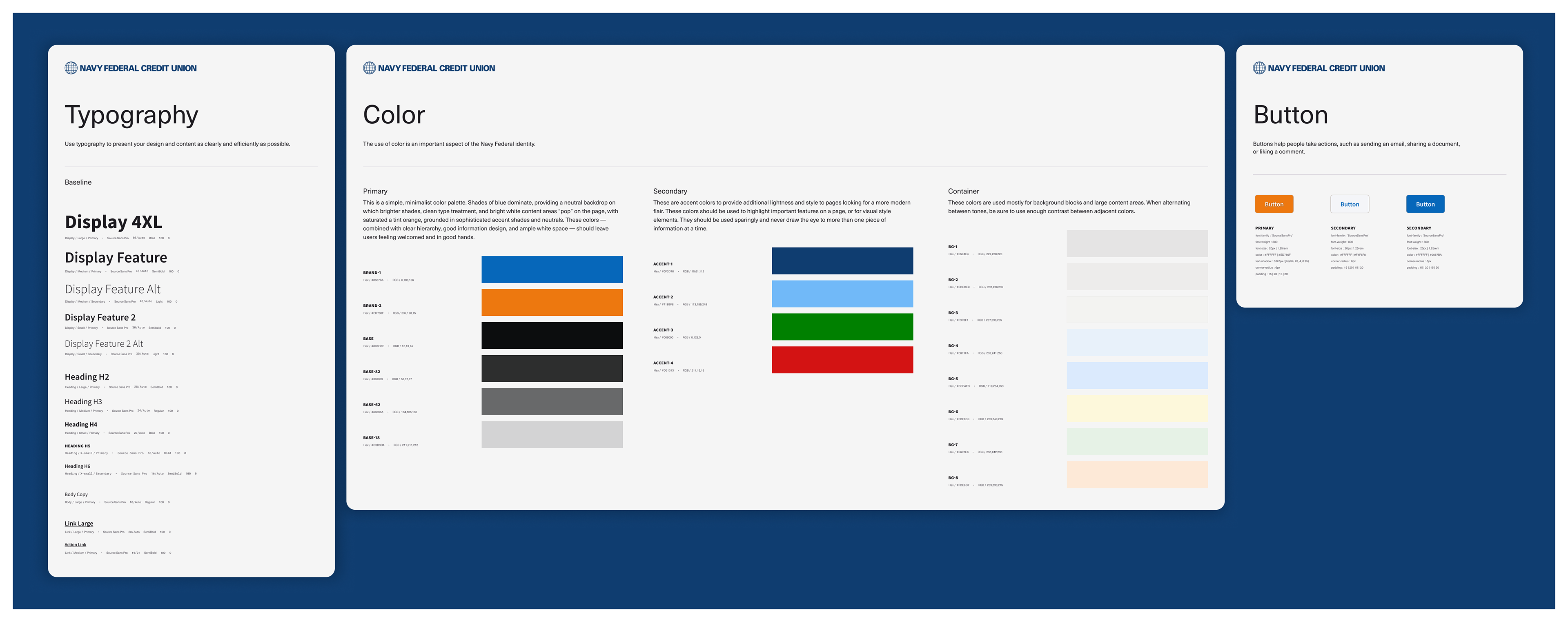Click the Typography page title
1568x622 pixels.
tap(131, 115)
